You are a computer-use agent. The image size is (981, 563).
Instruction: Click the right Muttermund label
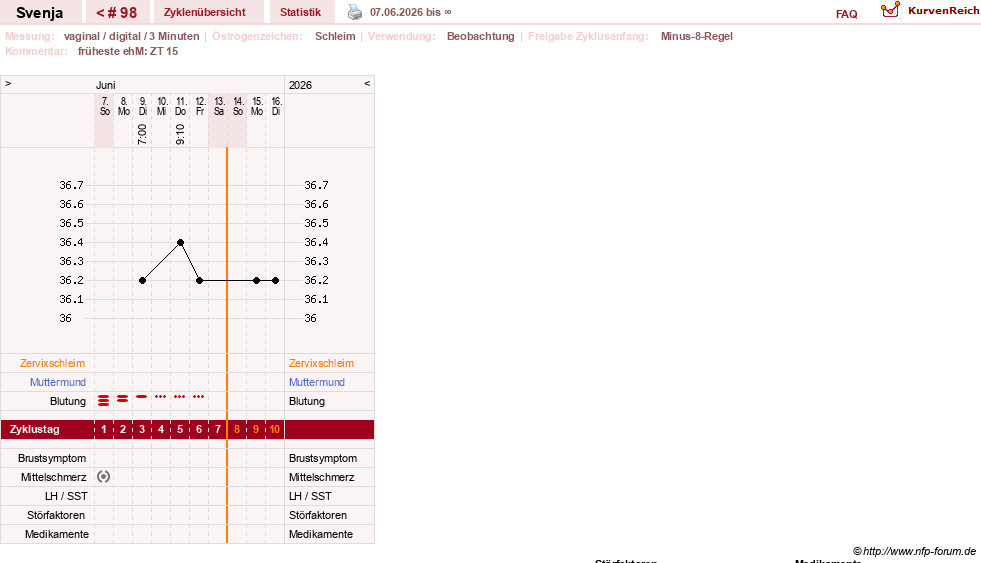pos(317,382)
